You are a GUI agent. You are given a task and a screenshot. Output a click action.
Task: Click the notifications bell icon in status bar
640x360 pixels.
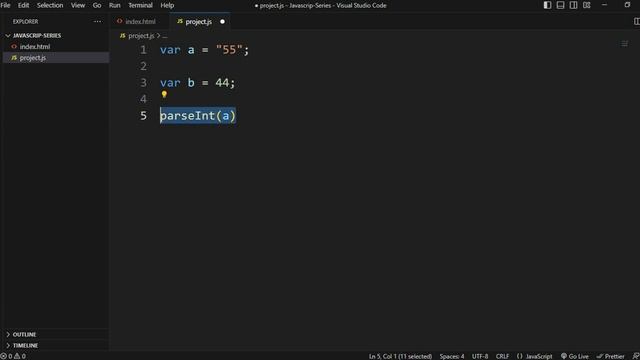click(636, 356)
